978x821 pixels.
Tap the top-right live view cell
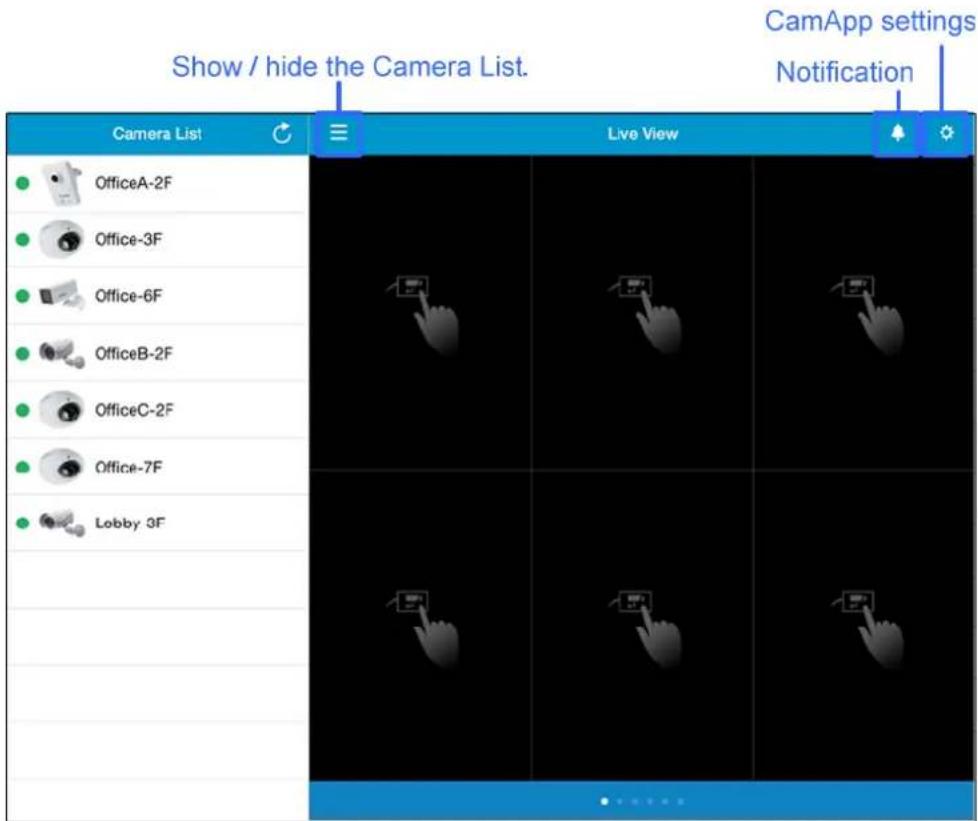click(864, 313)
